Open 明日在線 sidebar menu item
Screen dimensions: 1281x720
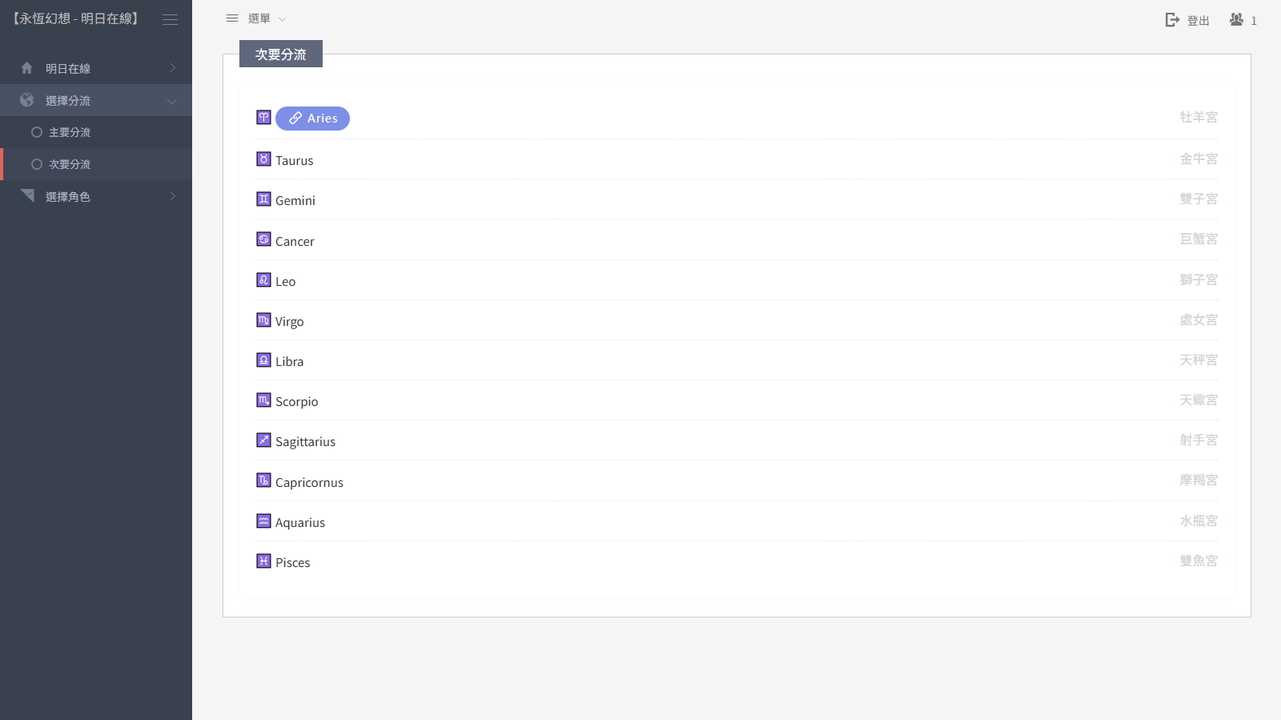click(96, 68)
